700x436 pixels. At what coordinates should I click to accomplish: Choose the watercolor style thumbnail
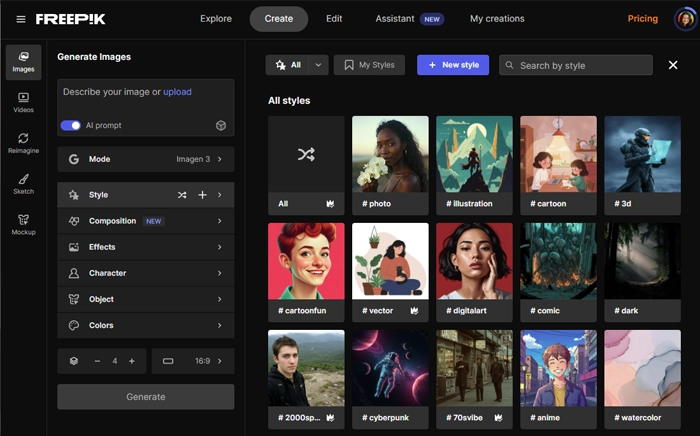pyautogui.click(x=642, y=368)
